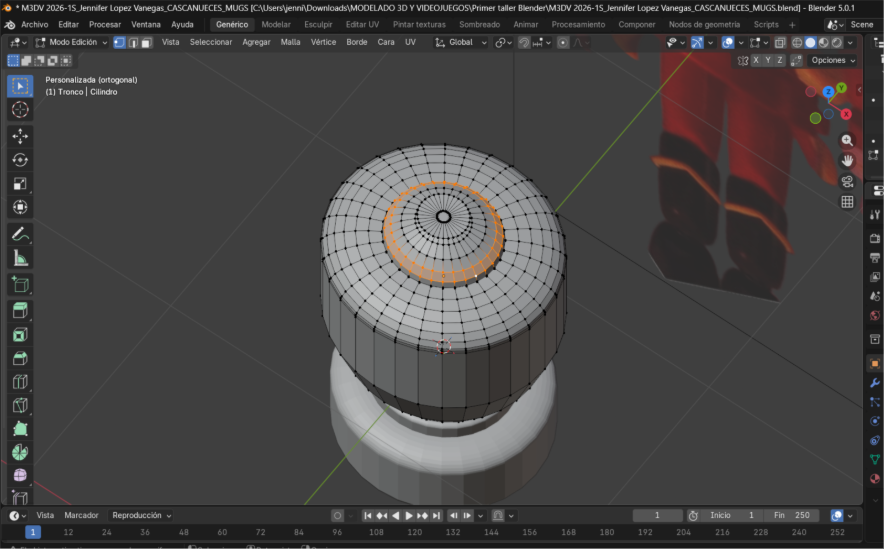This screenshot has width=885, height=549.
Task: Open the Modo Edición mode dropdown
Action: [x=71, y=42]
